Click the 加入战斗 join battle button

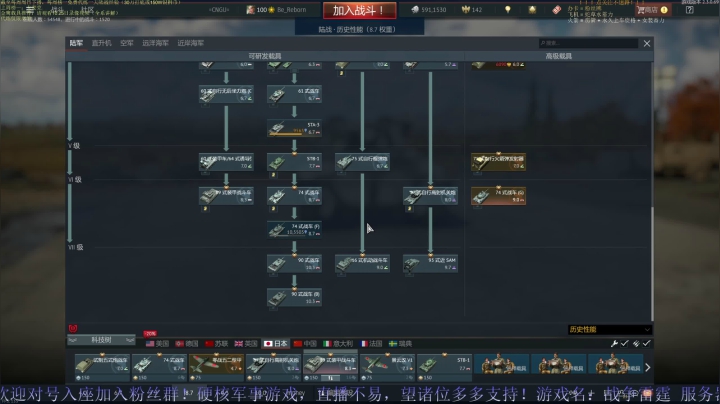tap(360, 10)
